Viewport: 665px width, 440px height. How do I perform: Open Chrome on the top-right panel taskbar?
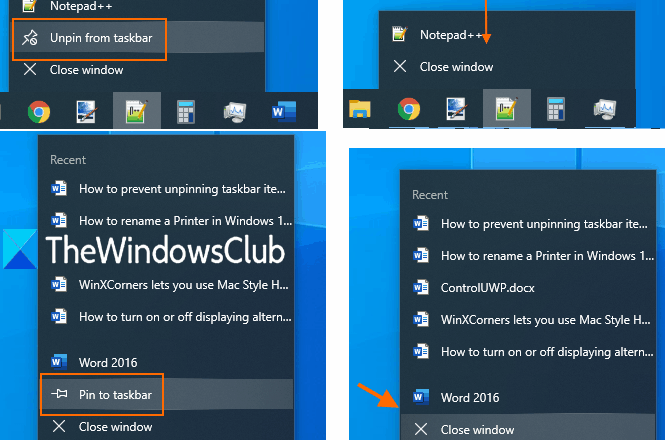[x=409, y=109]
